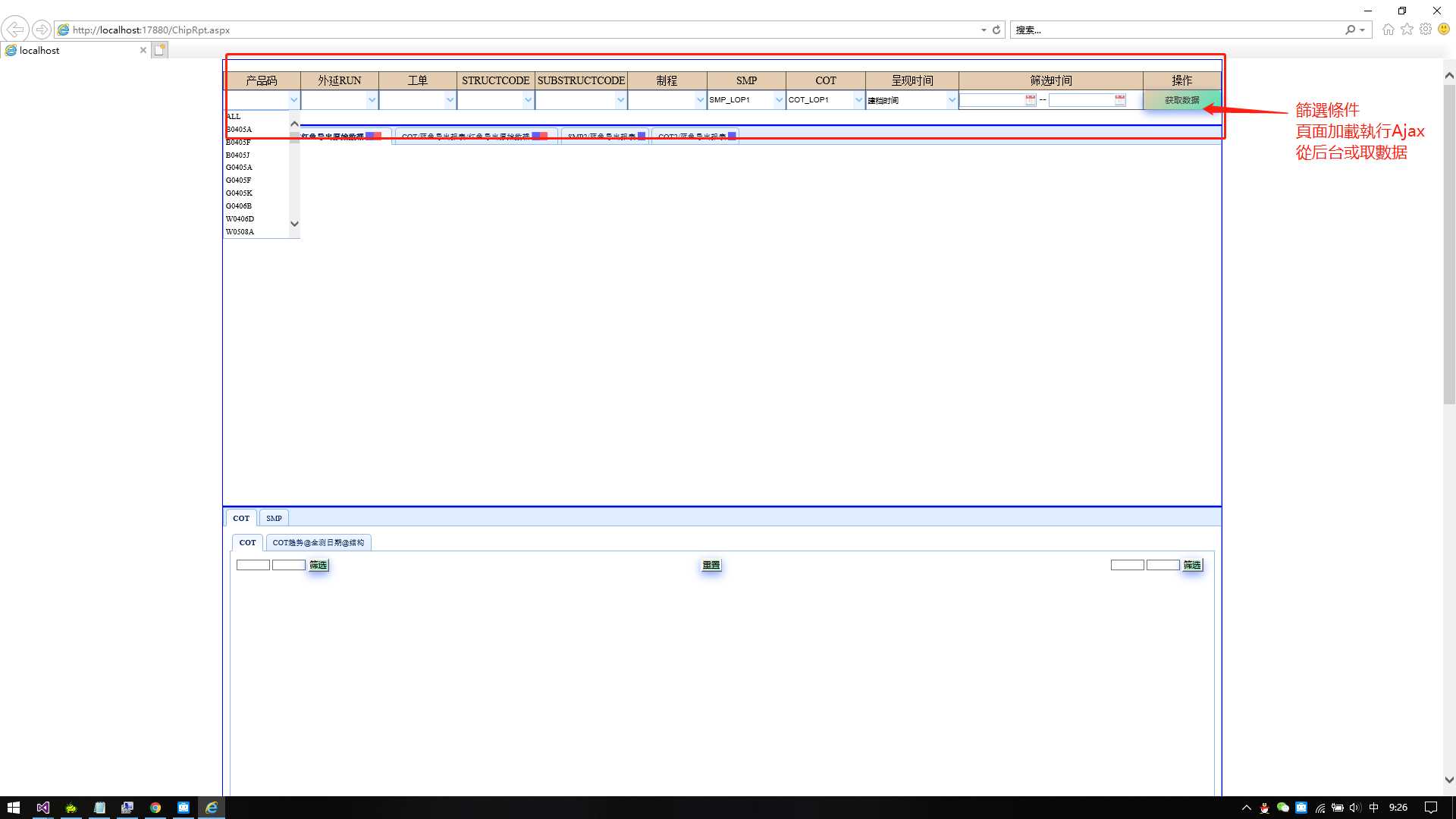The width and height of the screenshot is (1456, 819).
Task: Click the back navigation arrow icon
Action: point(16,30)
